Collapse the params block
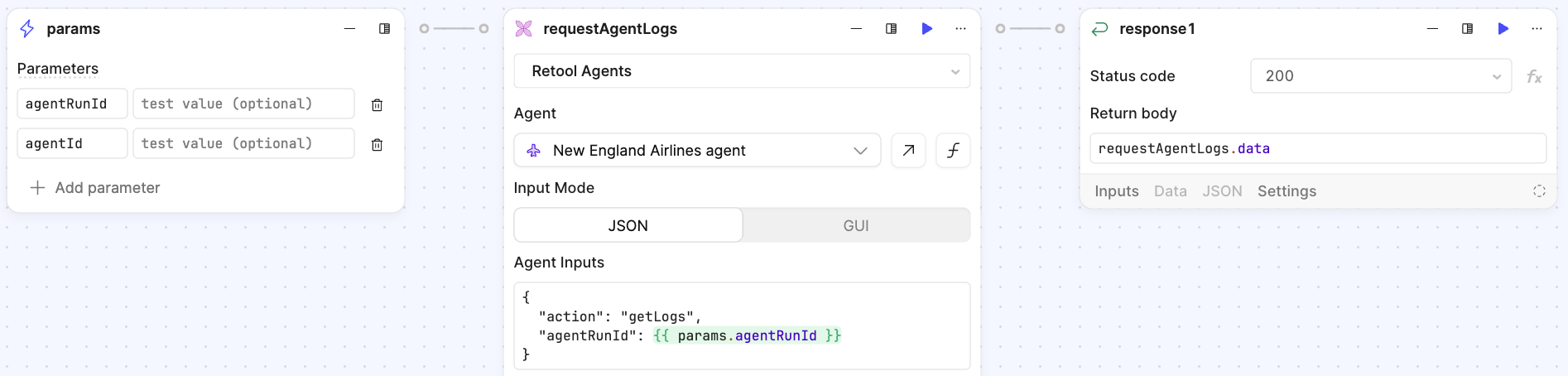Image resolution: width=1568 pixels, height=376 pixels. [349, 29]
